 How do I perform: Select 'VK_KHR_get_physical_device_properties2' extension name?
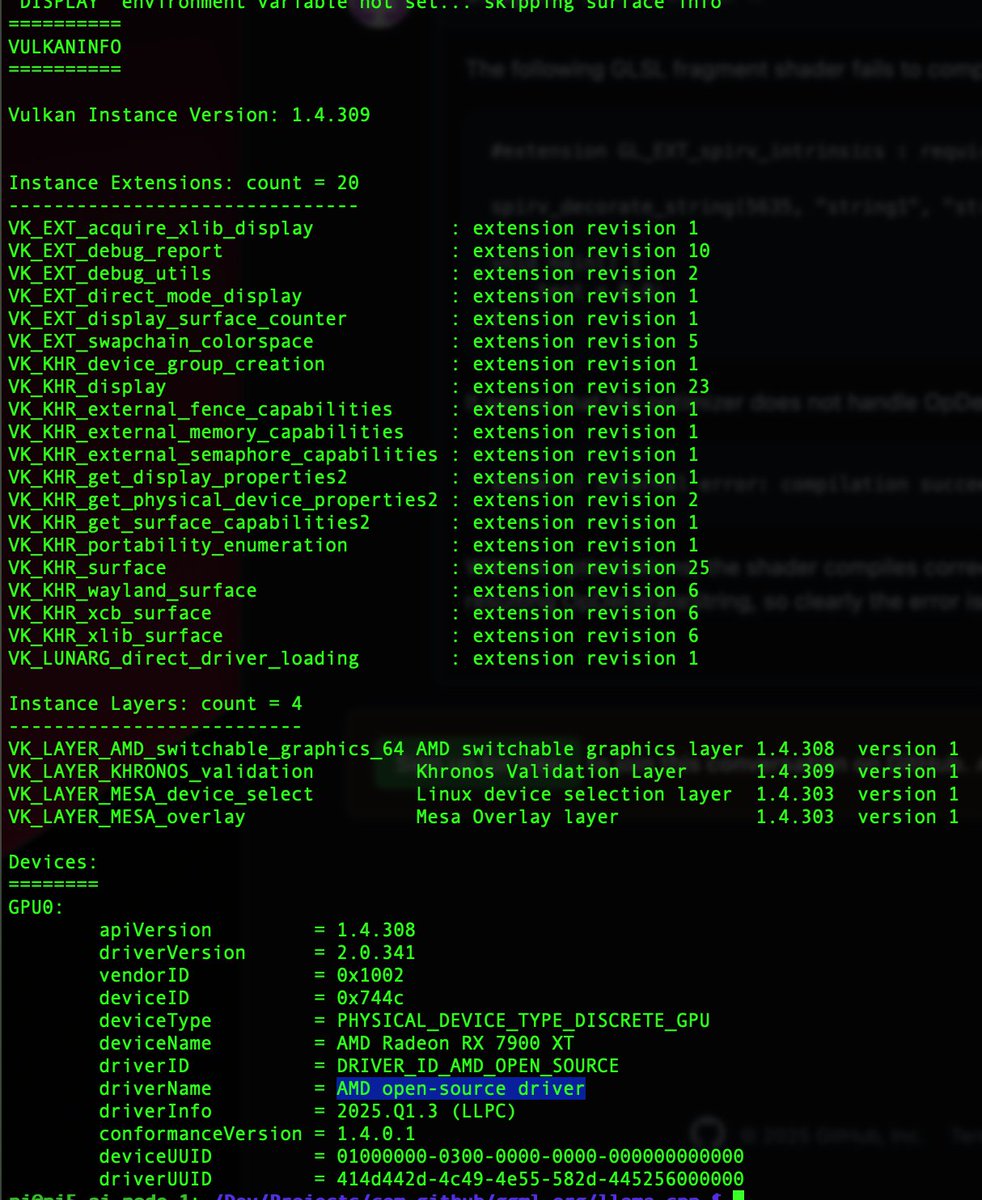(x=223, y=500)
